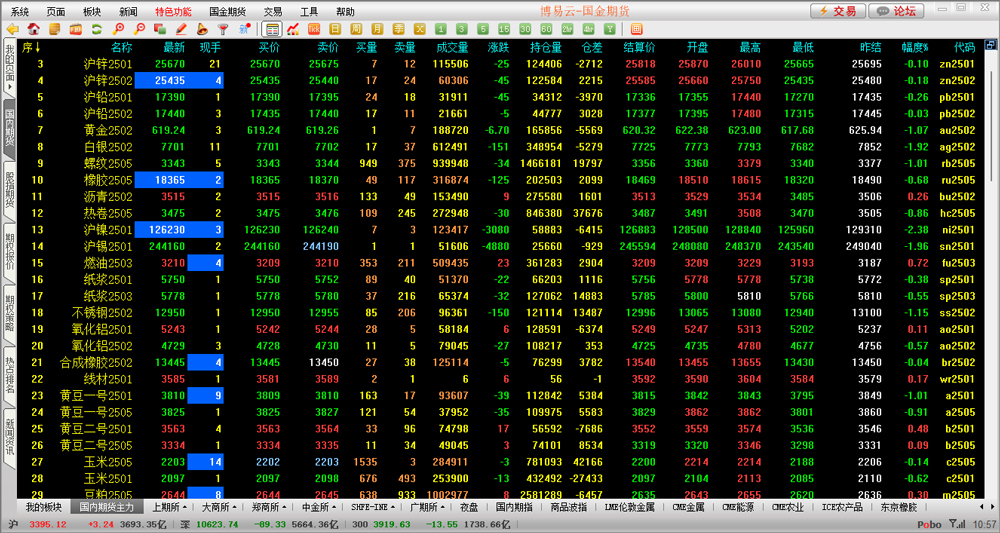Open the 国金期货 menu
This screenshot has height=533, width=1000.
coord(228,11)
